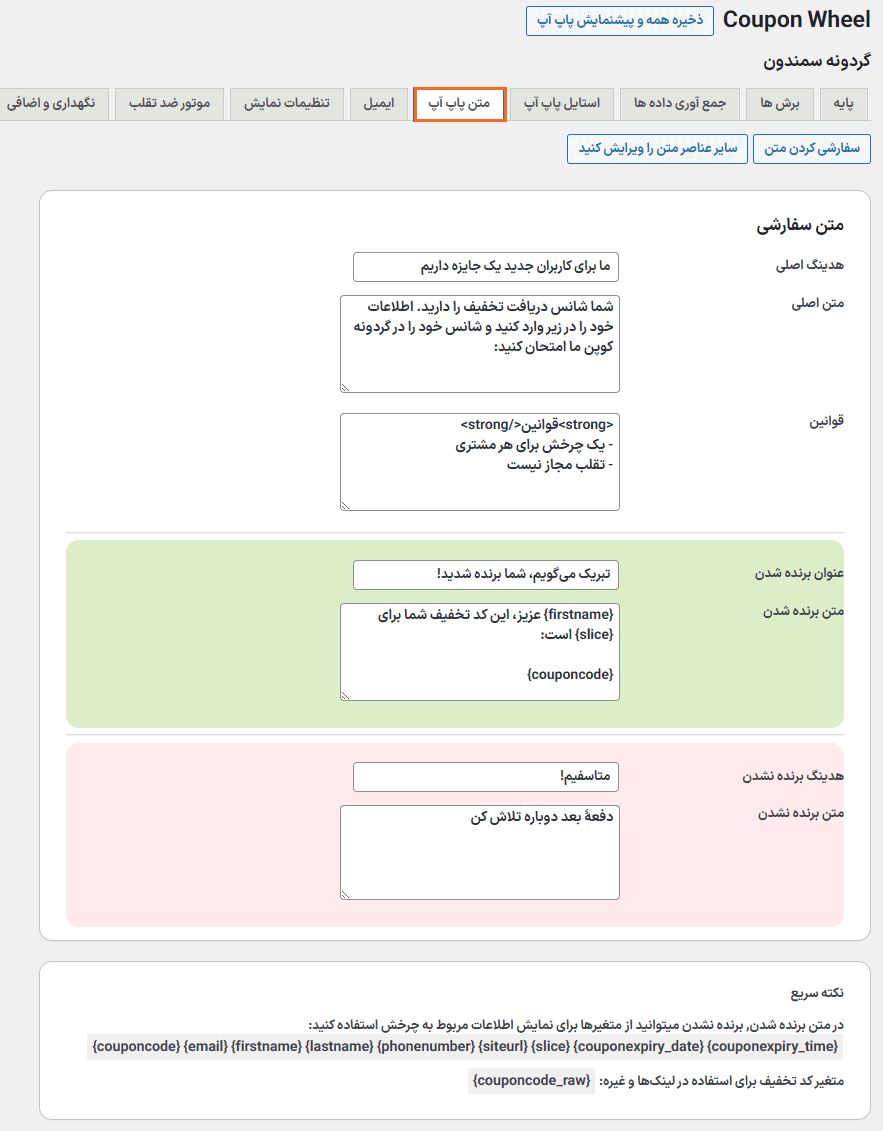Image resolution: width=883 pixels, height=1131 pixels.
Task: Click the متن اصلی label
Action: 818,303
